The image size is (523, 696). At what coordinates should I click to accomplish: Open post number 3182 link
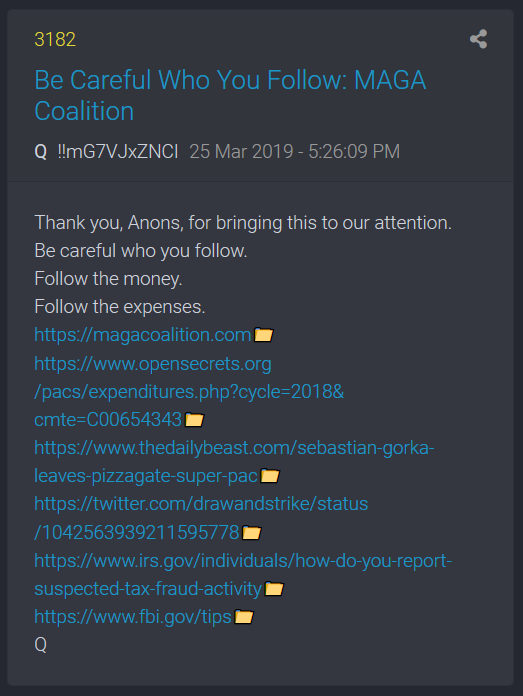pos(55,40)
